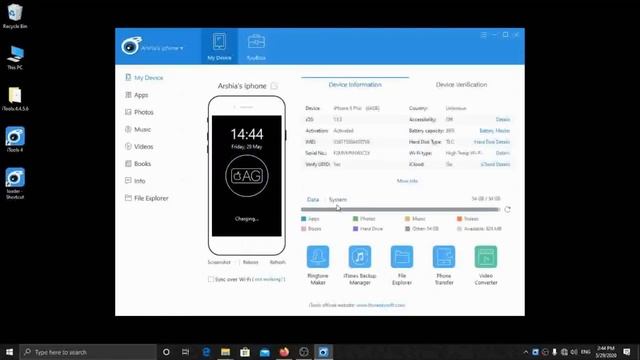Open the iTools 4 desktop shortcut
Screen dimensions: 640x360
coord(15,140)
